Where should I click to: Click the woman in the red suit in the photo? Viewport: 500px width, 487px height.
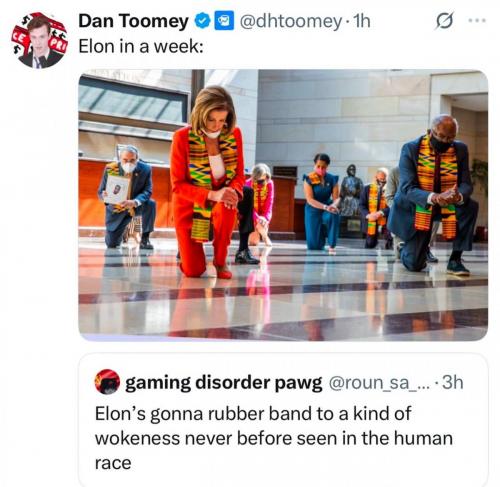[207, 182]
